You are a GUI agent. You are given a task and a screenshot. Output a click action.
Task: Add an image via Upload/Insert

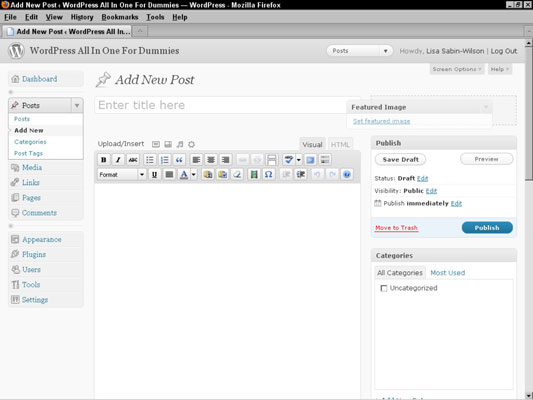(x=156, y=144)
